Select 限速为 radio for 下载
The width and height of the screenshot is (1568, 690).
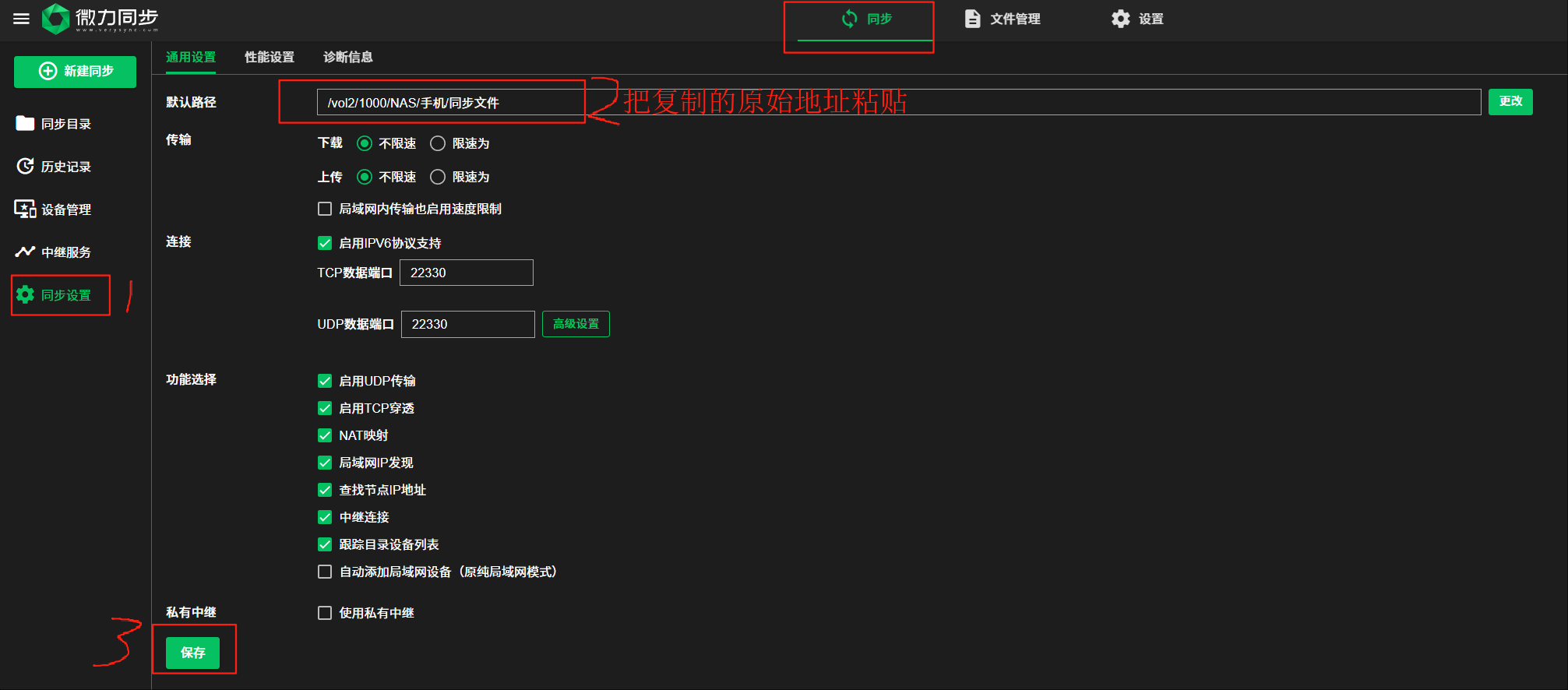(438, 143)
